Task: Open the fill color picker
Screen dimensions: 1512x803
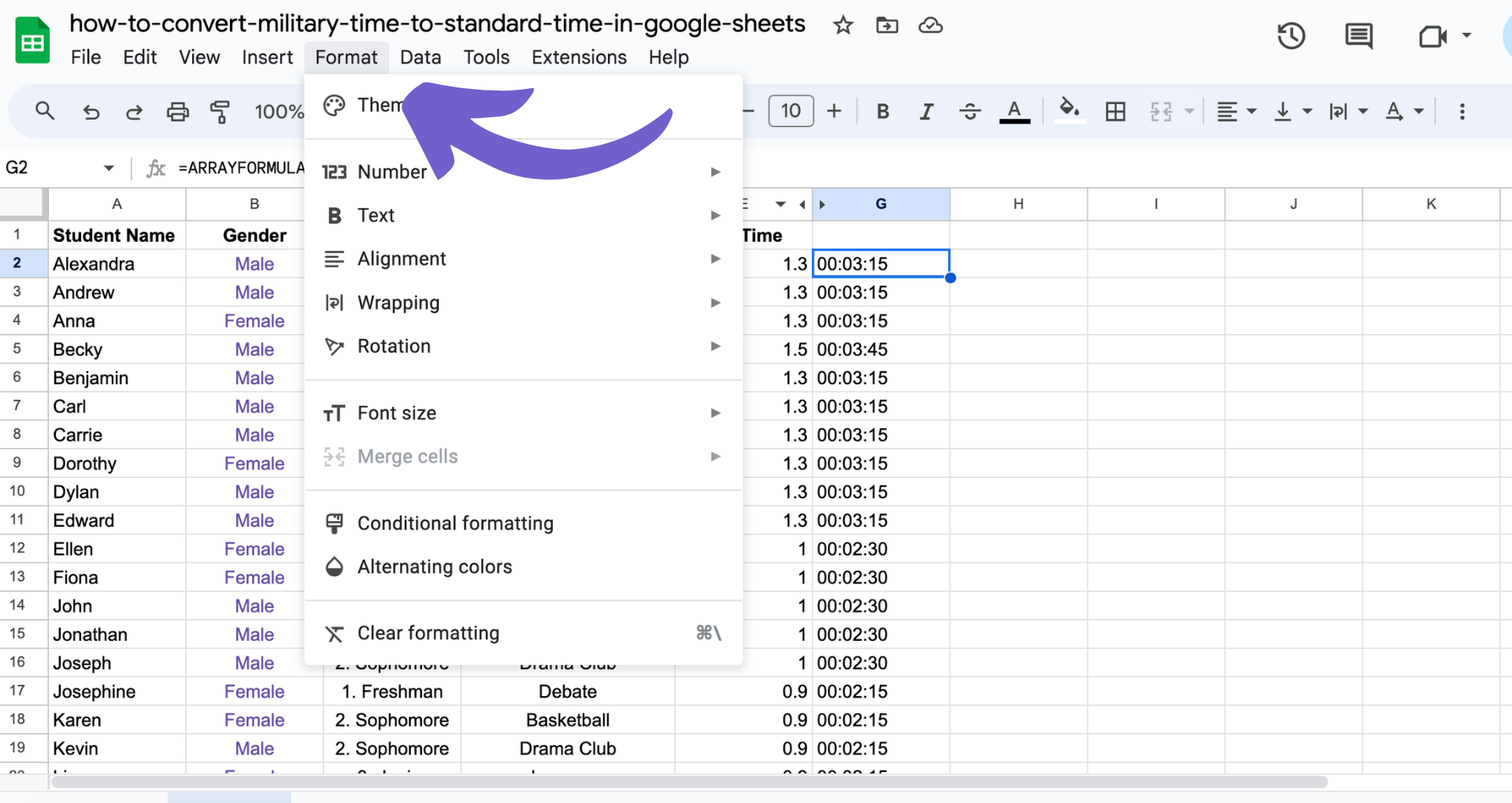Action: coord(1069,111)
